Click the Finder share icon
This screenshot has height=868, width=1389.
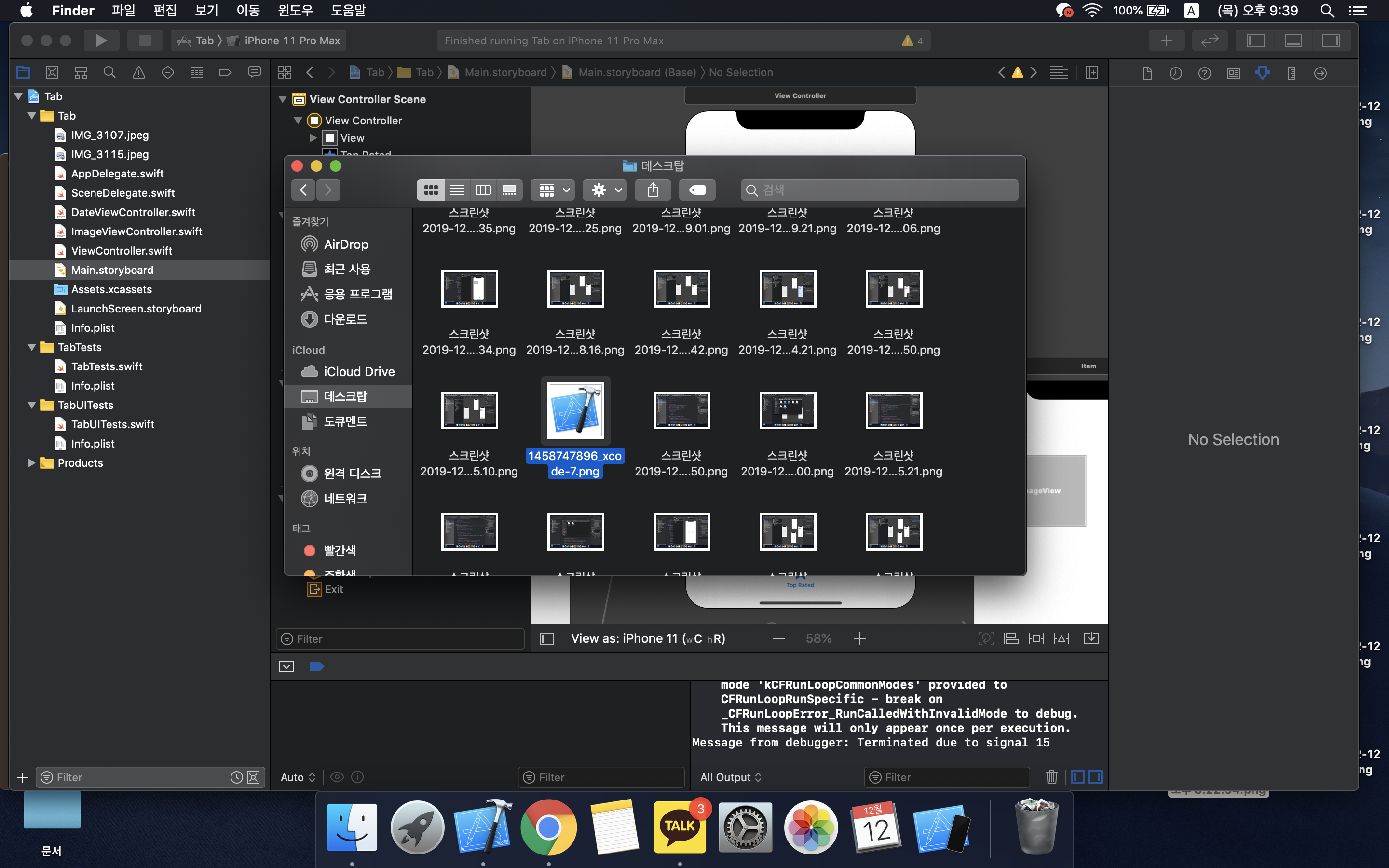pos(653,190)
